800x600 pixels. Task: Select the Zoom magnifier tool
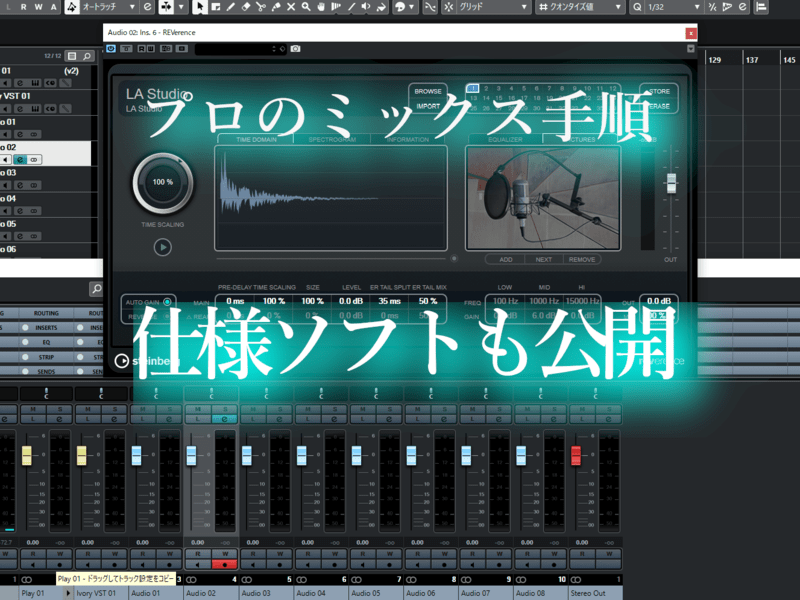[x=306, y=7]
